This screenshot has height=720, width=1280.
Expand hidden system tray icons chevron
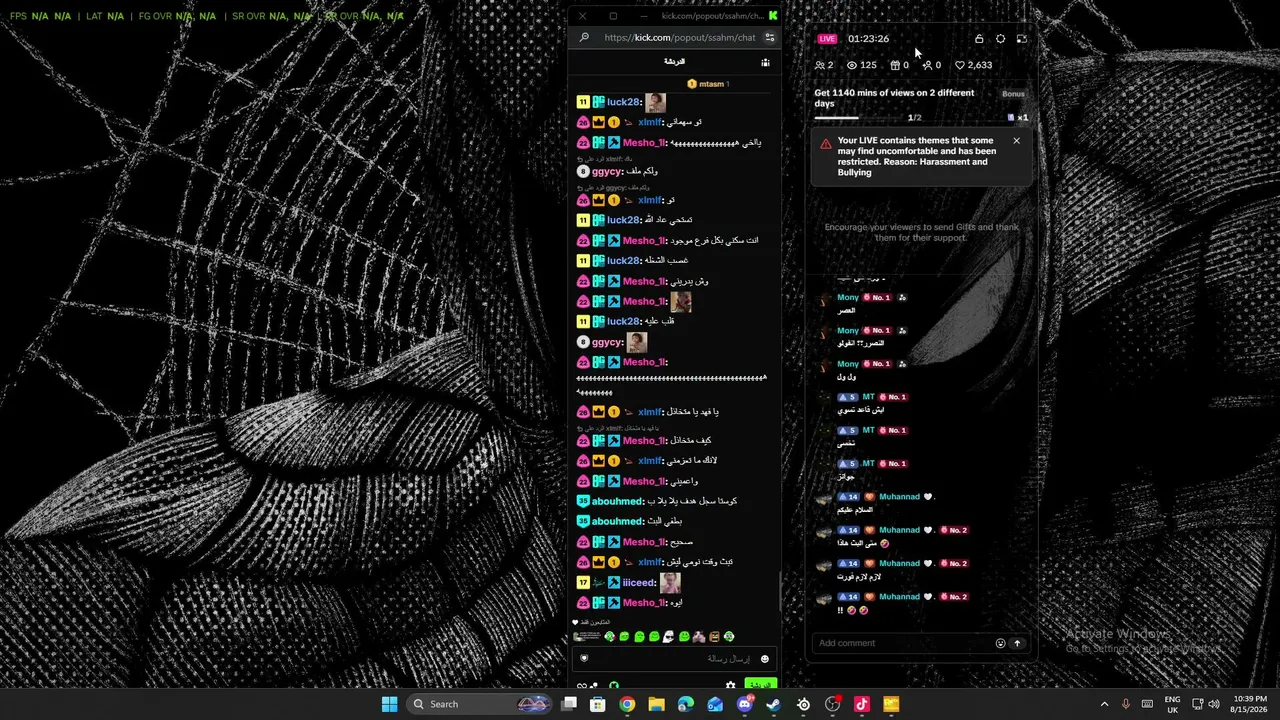pos(1104,704)
